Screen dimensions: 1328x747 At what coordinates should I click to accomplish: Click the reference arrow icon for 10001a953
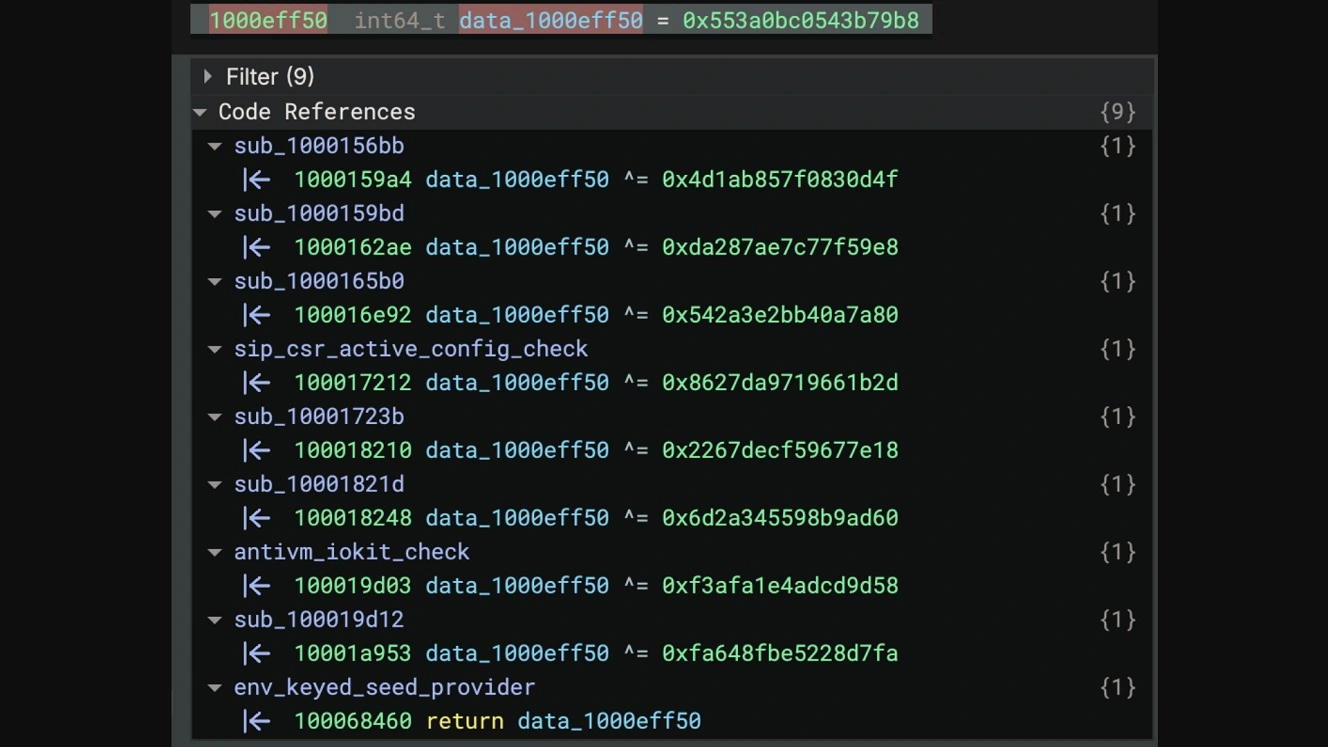click(257, 653)
